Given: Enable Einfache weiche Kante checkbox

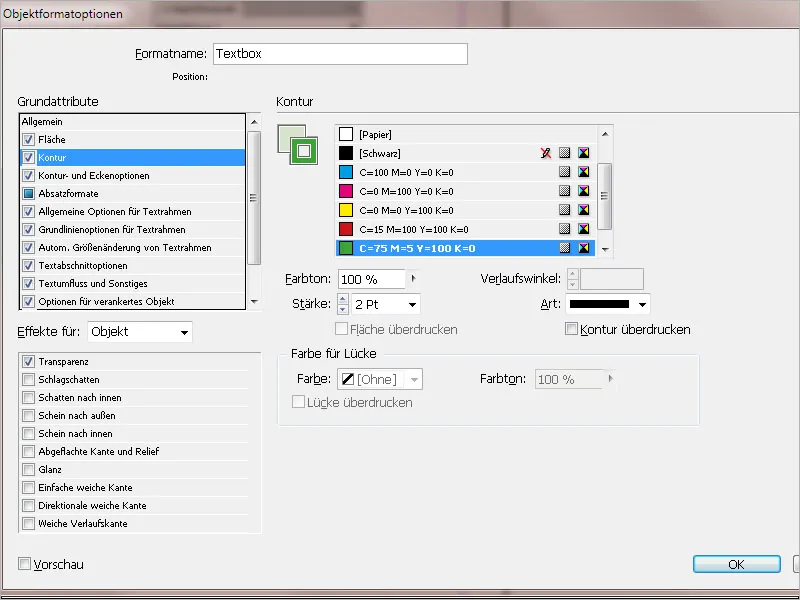Looking at the screenshot, I should [29, 487].
